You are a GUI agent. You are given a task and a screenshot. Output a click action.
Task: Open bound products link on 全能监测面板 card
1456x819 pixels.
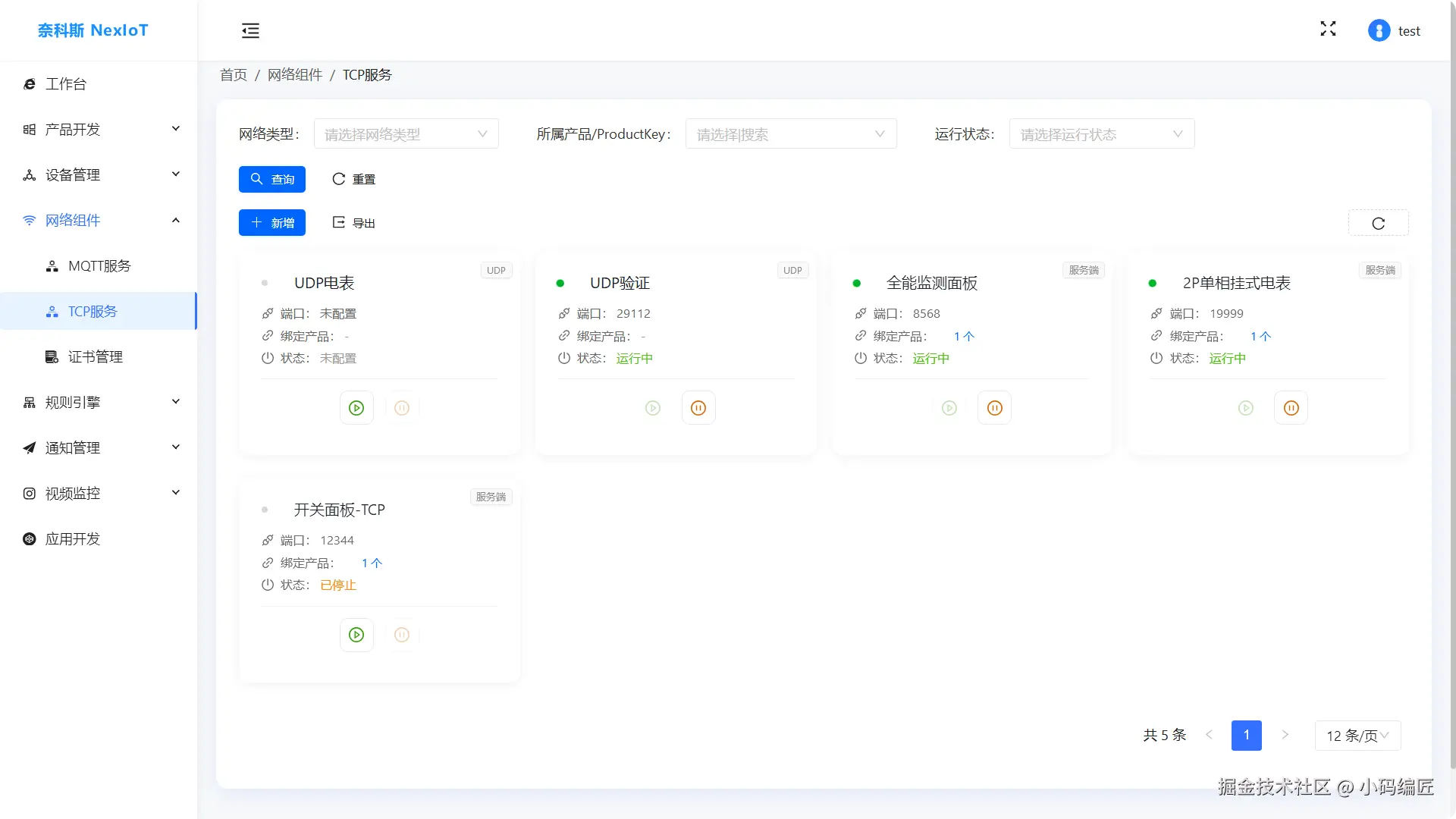[963, 336]
